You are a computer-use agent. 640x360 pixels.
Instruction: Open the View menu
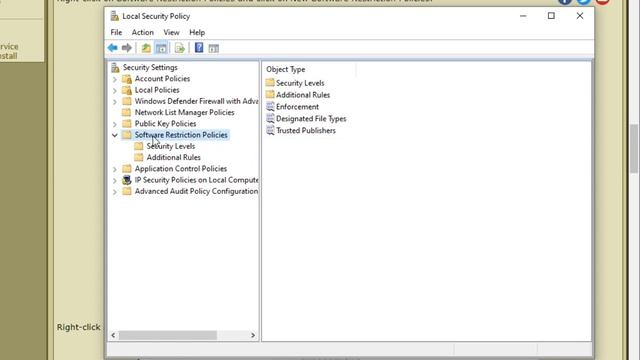171,32
